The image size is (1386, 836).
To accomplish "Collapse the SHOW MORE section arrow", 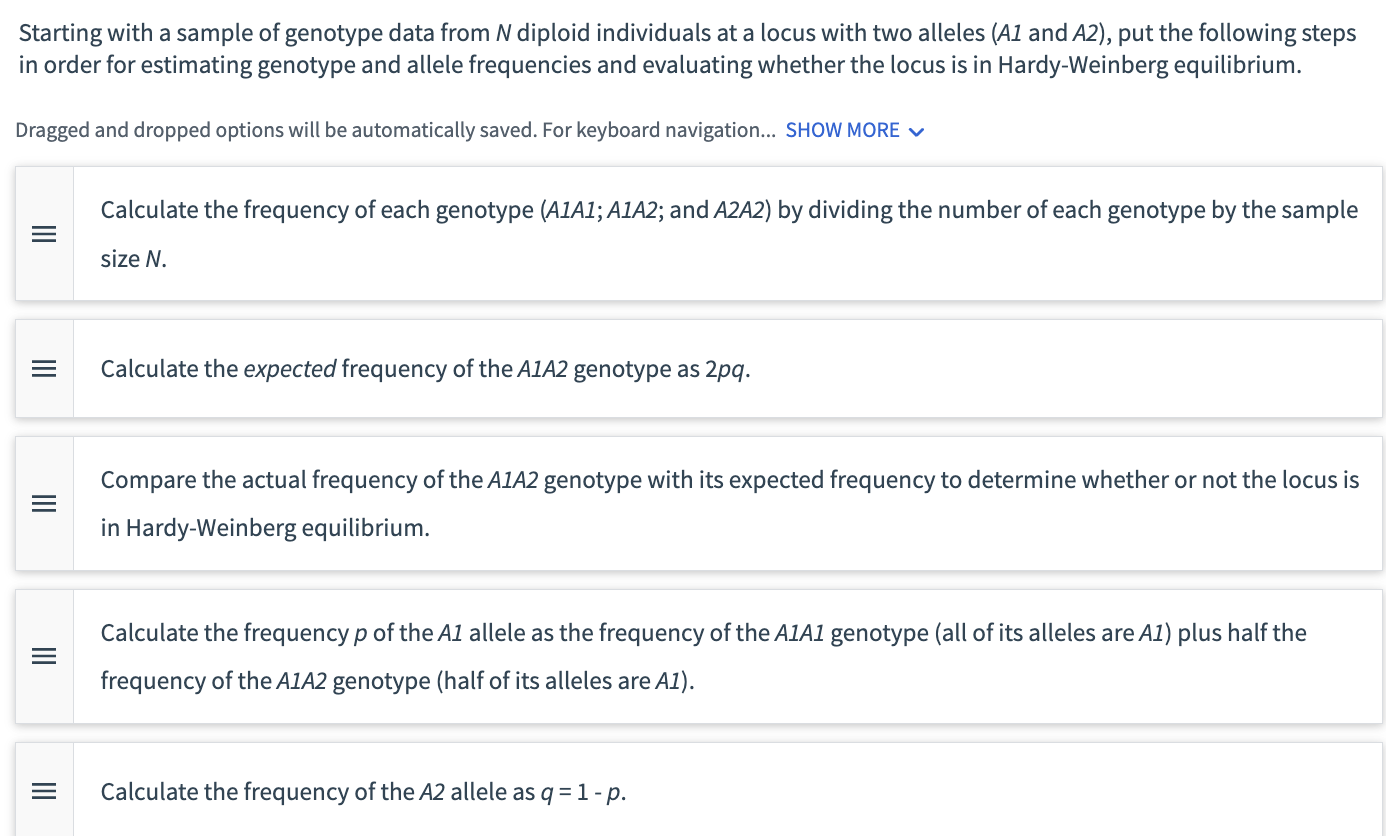I will point(916,130).
